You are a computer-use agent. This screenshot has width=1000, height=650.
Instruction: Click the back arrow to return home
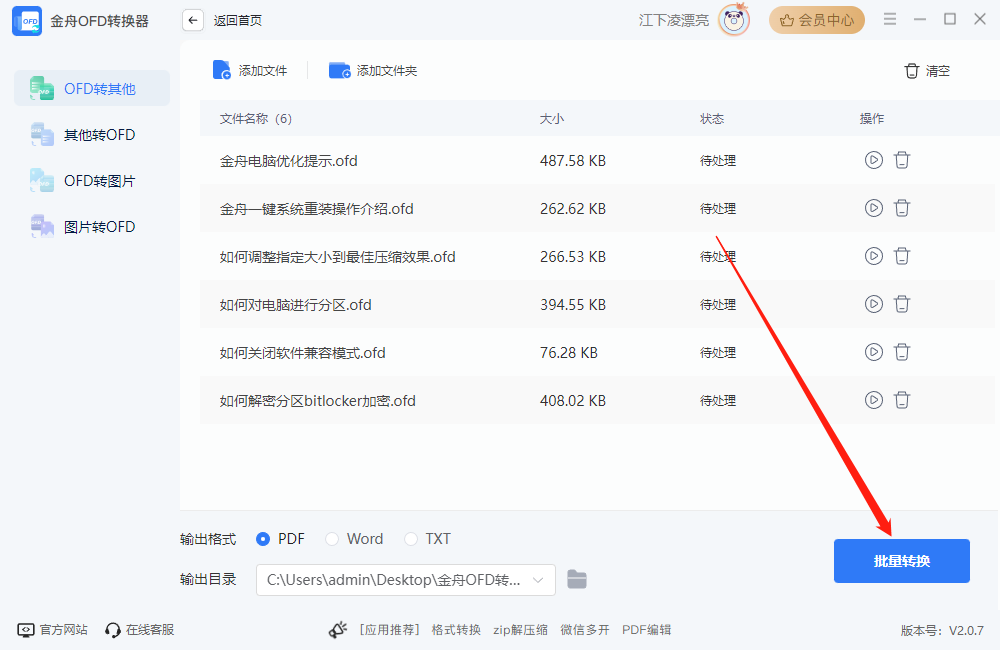point(193,20)
